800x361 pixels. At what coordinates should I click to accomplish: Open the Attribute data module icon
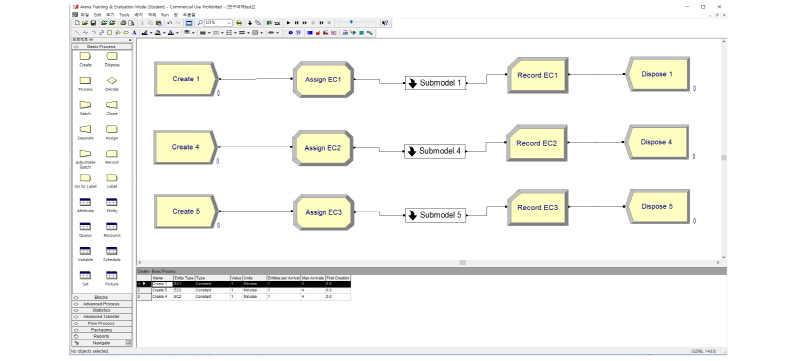coord(85,202)
